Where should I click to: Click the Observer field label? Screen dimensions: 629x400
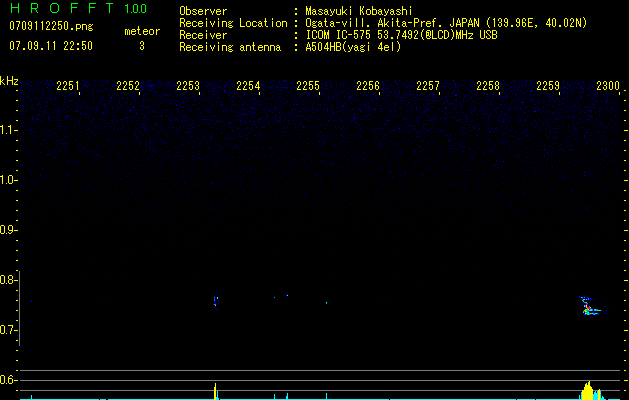tap(203, 11)
